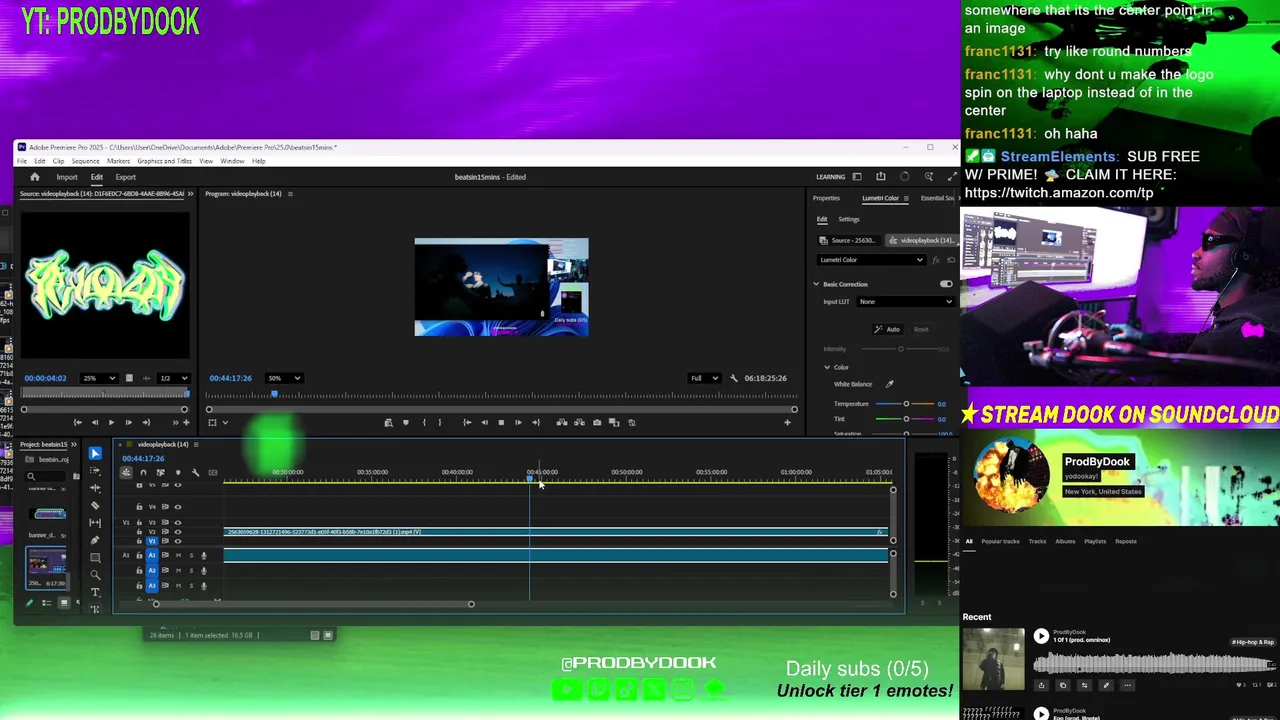Open the Quick Export share icon
This screenshot has height=720, width=1280.
tap(880, 177)
